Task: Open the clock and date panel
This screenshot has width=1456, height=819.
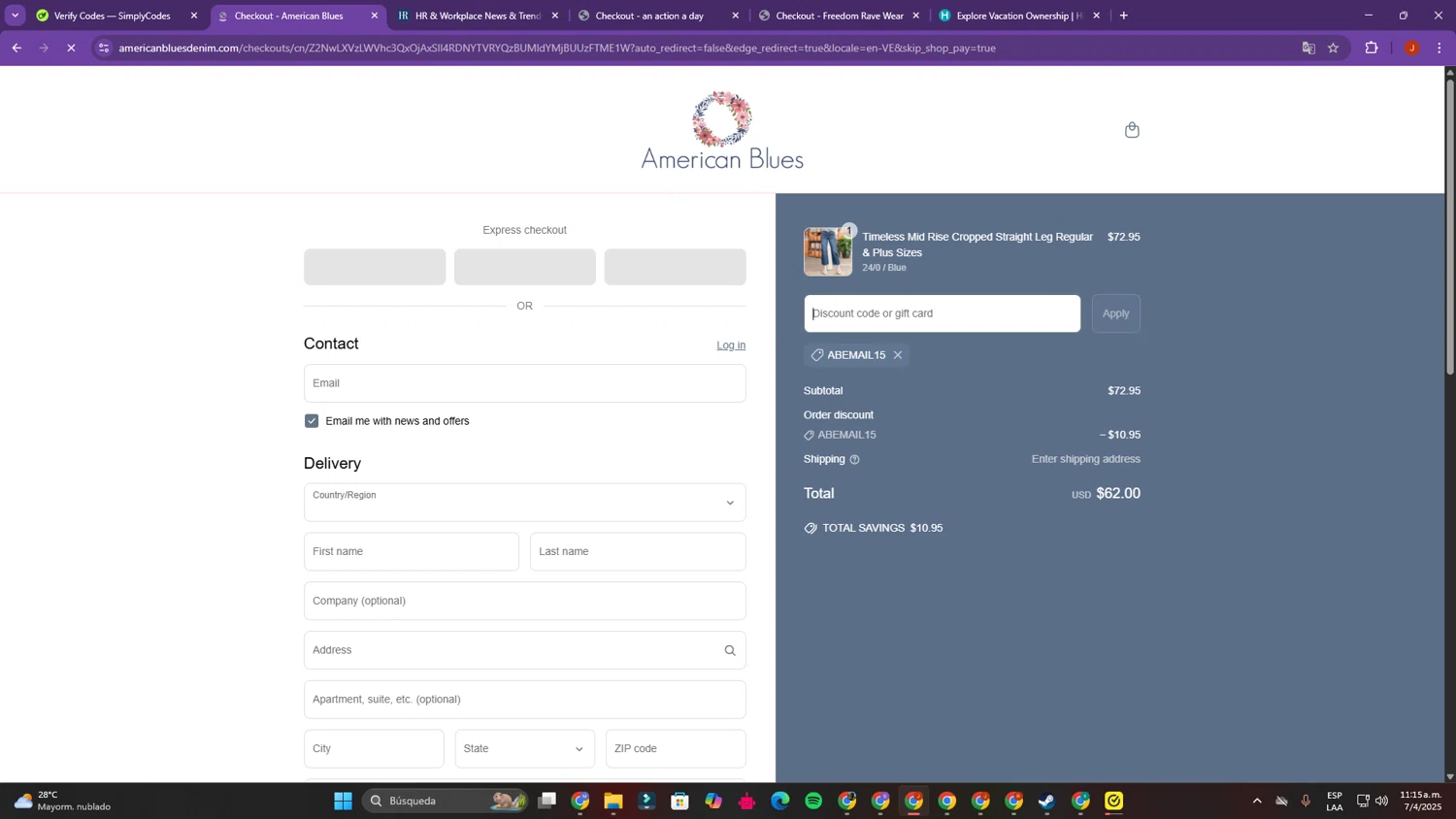Action: pyautogui.click(x=1420, y=801)
